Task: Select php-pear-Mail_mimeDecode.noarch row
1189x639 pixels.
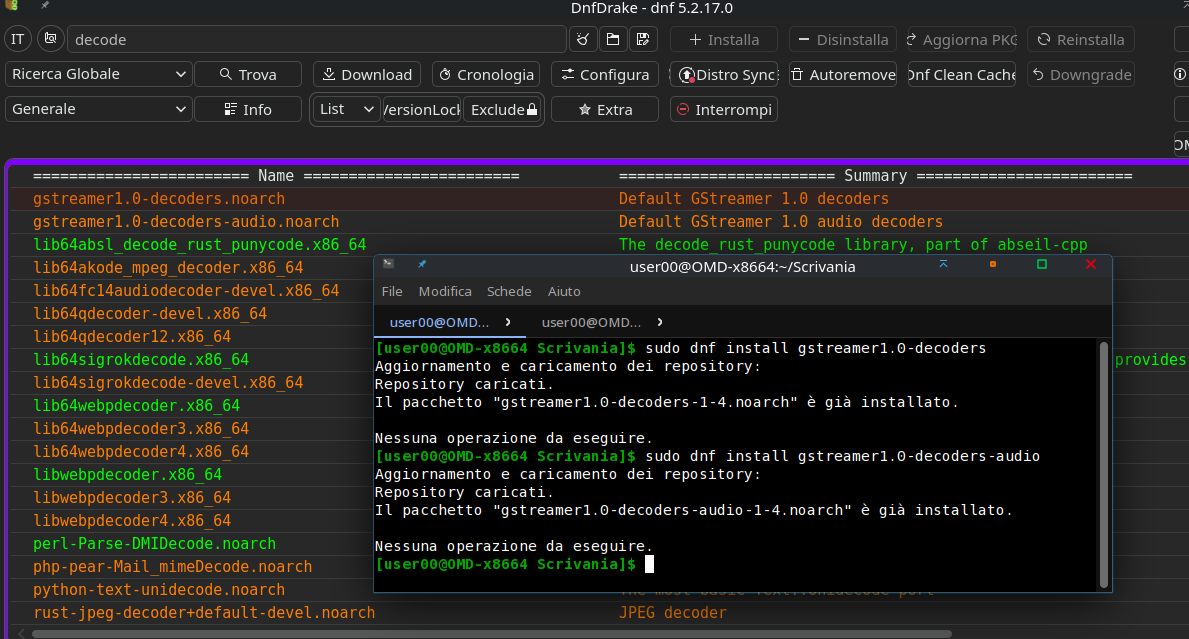Action: click(172, 566)
